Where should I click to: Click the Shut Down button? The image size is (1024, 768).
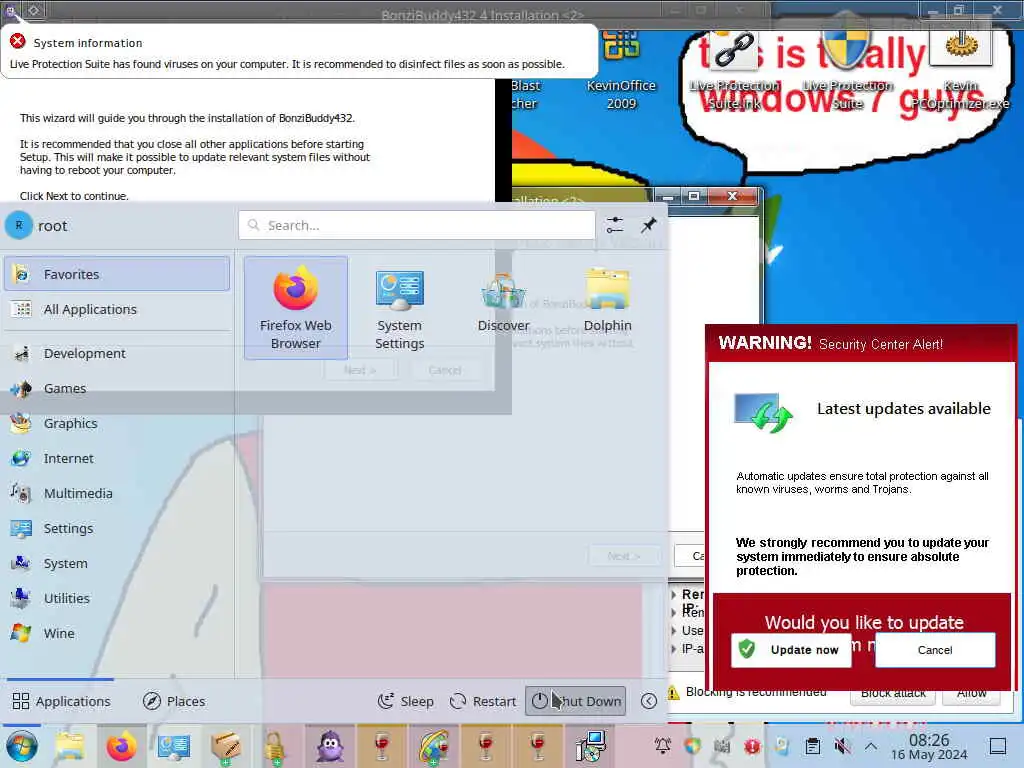click(575, 701)
